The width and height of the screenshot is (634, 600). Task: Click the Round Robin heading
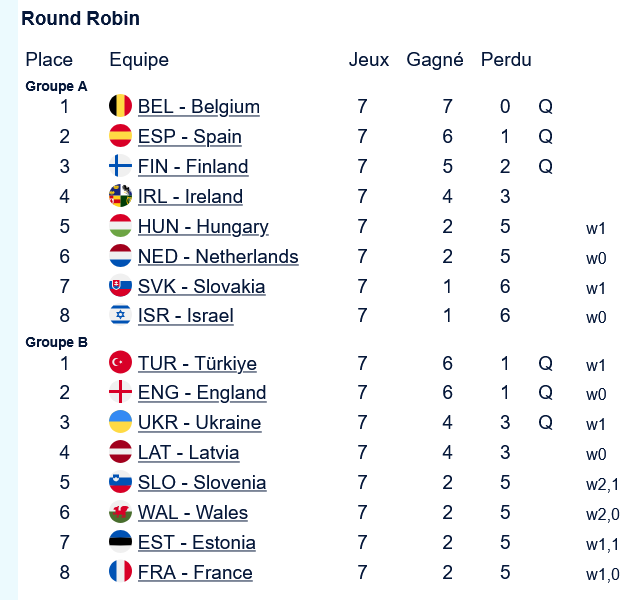tap(80, 18)
